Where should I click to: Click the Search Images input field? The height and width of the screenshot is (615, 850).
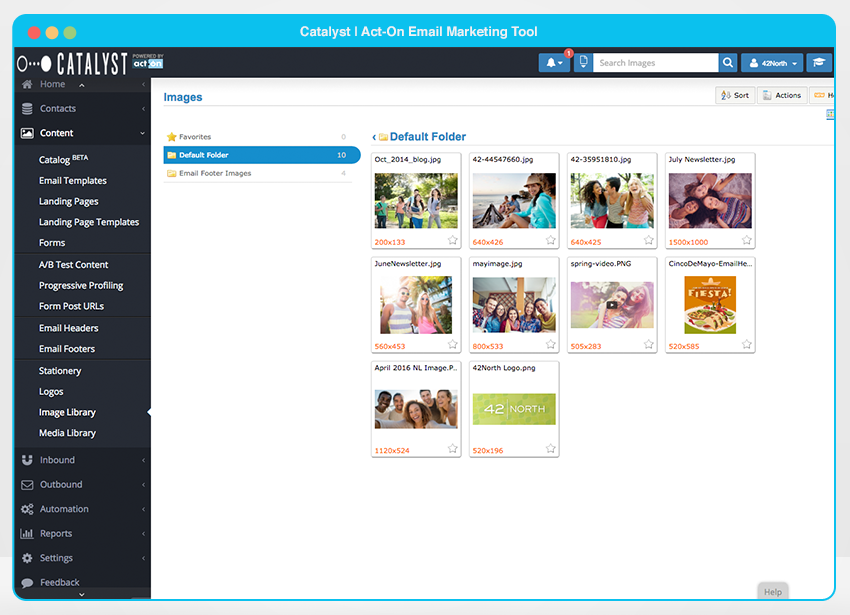coord(655,63)
